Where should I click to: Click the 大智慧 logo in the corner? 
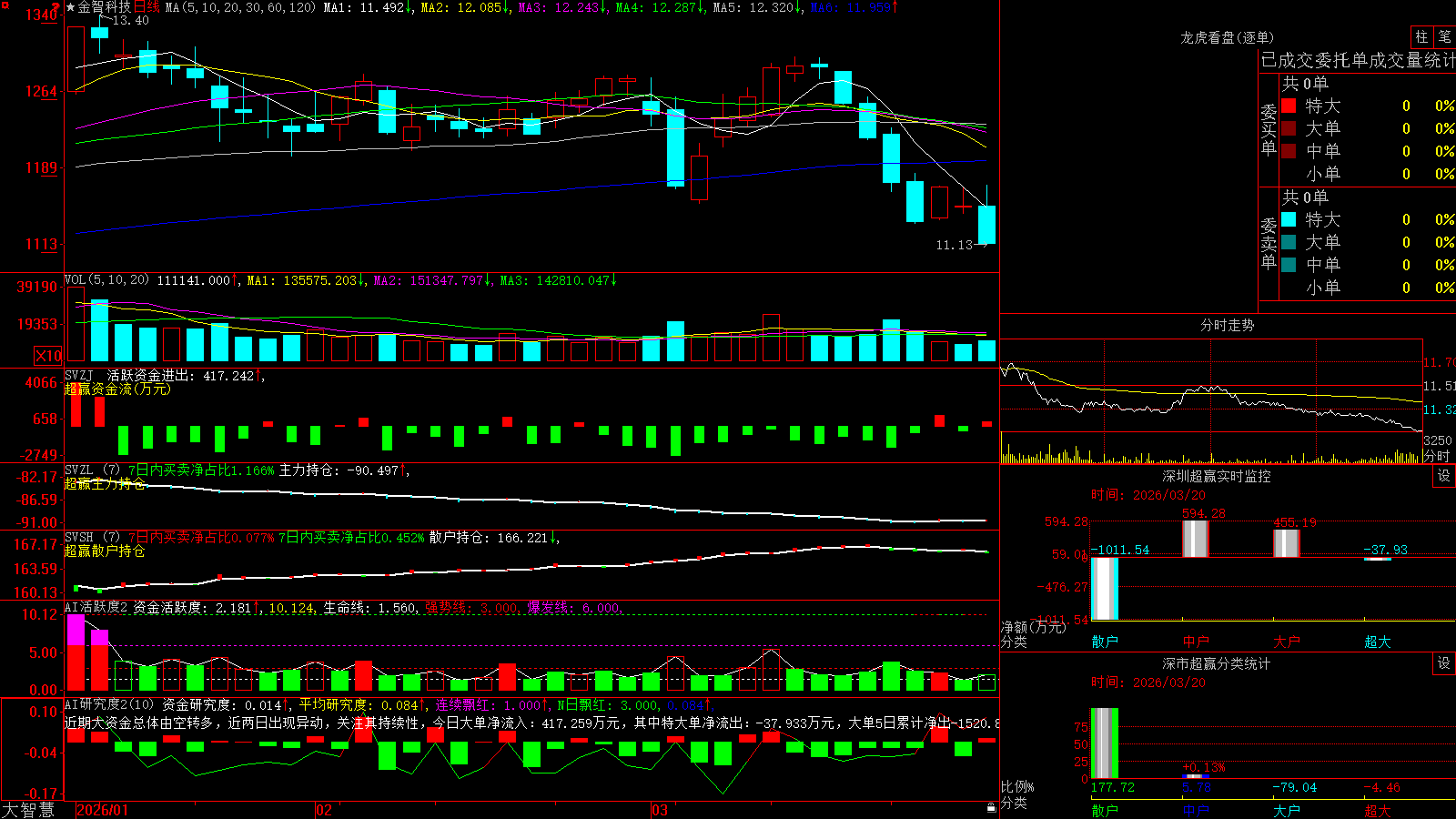click(28, 810)
